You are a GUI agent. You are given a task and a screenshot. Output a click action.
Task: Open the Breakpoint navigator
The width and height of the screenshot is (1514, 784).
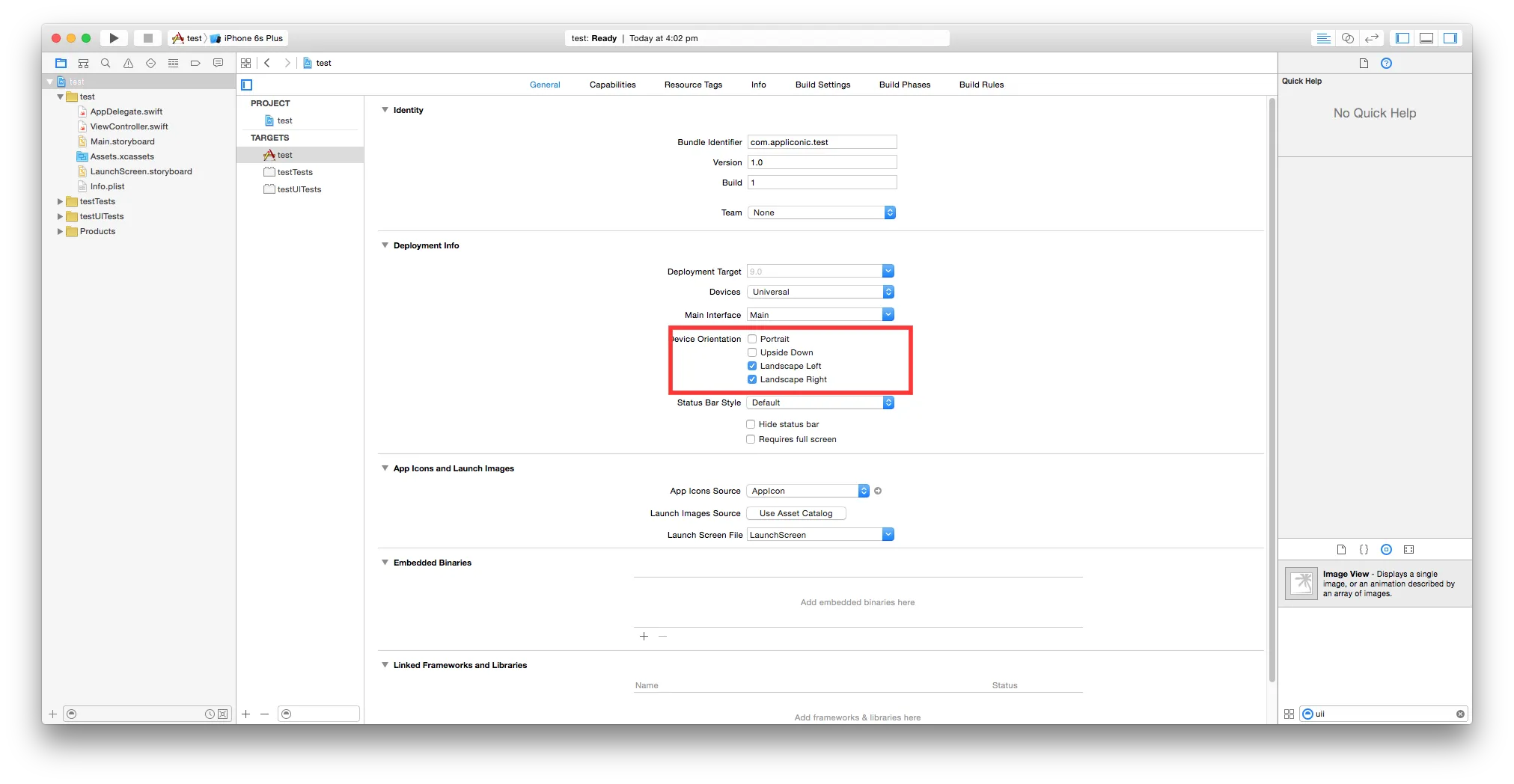(195, 64)
